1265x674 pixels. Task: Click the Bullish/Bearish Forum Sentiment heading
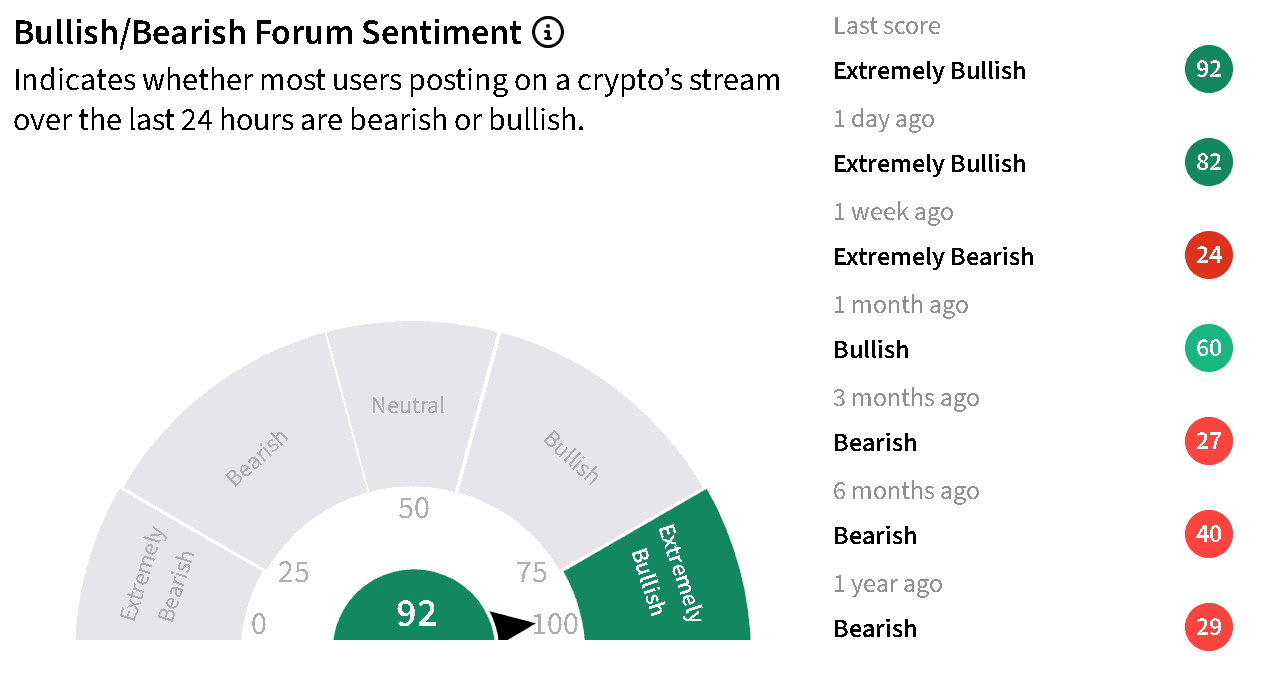(268, 33)
